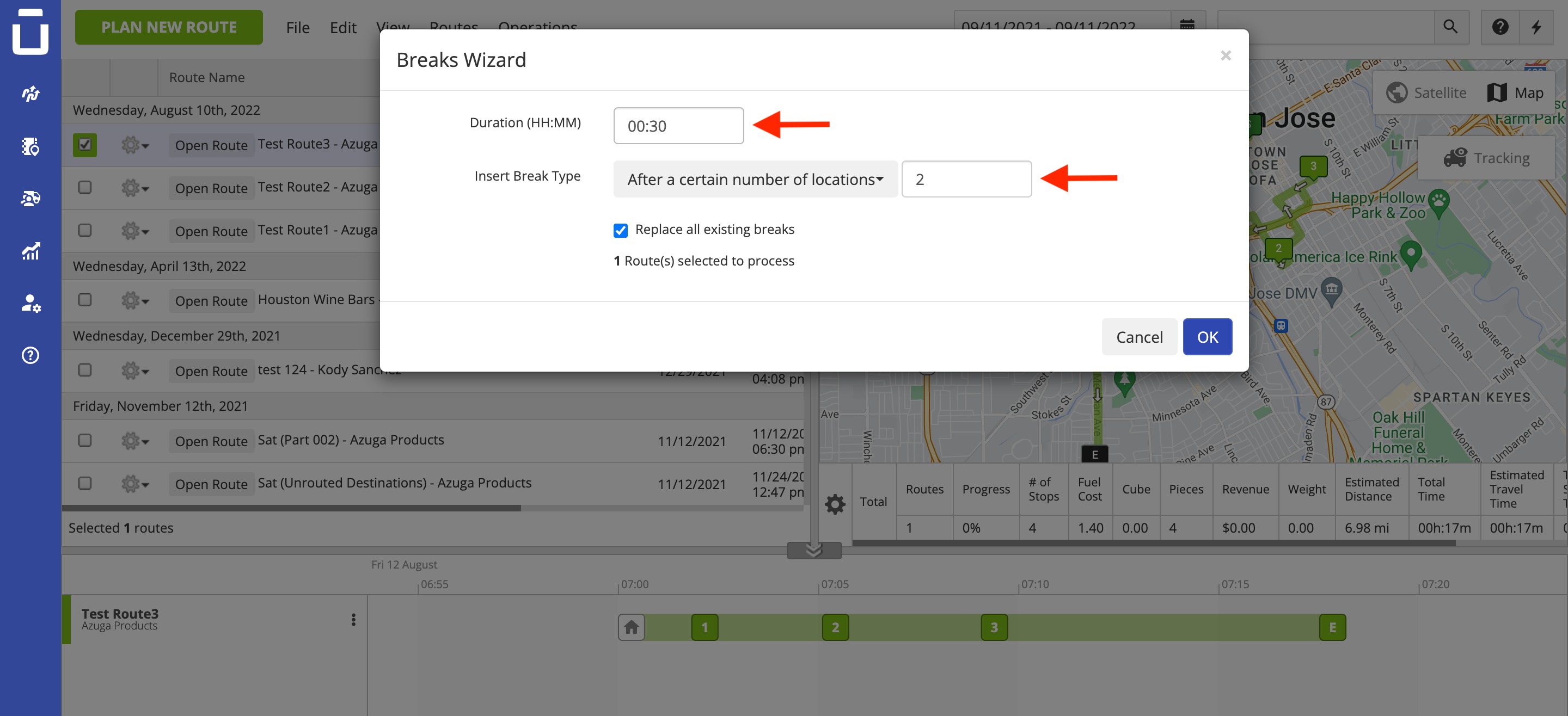Select stop 1 on the route timeline
The image size is (1568, 716).
[x=705, y=627]
